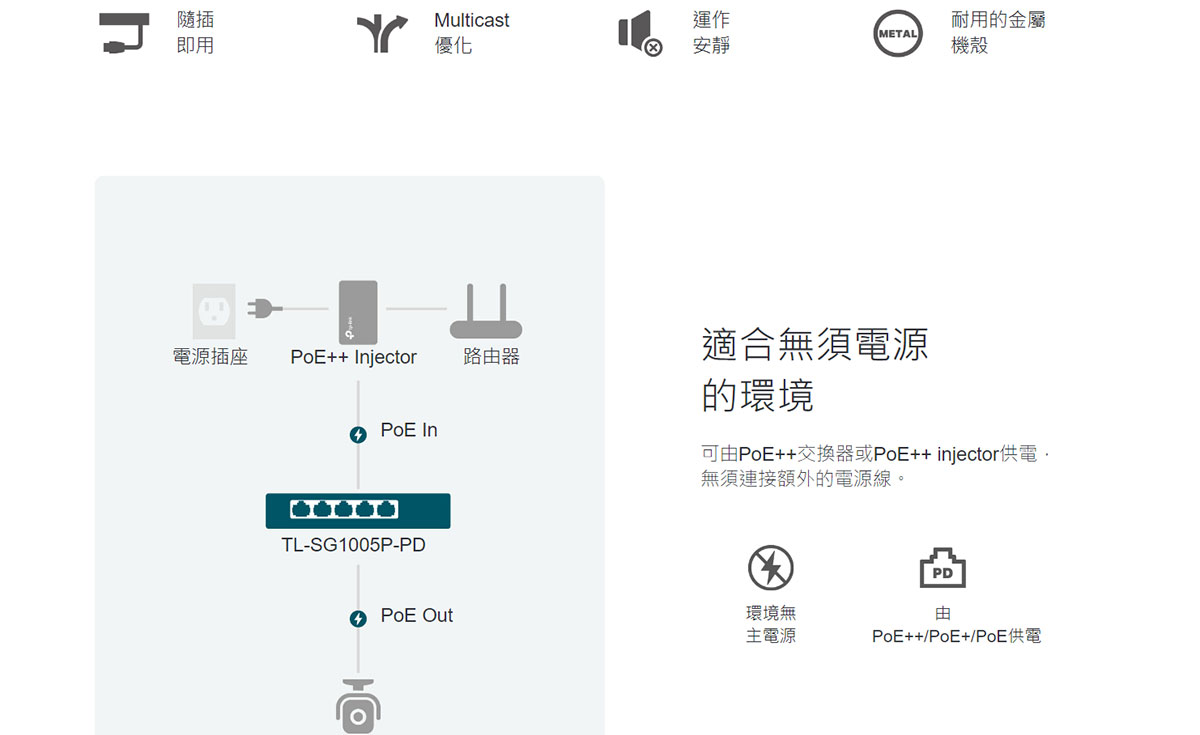1200x735 pixels.
Task: Click the '耐用的金屬機殼' feature text
Action: tap(998, 33)
